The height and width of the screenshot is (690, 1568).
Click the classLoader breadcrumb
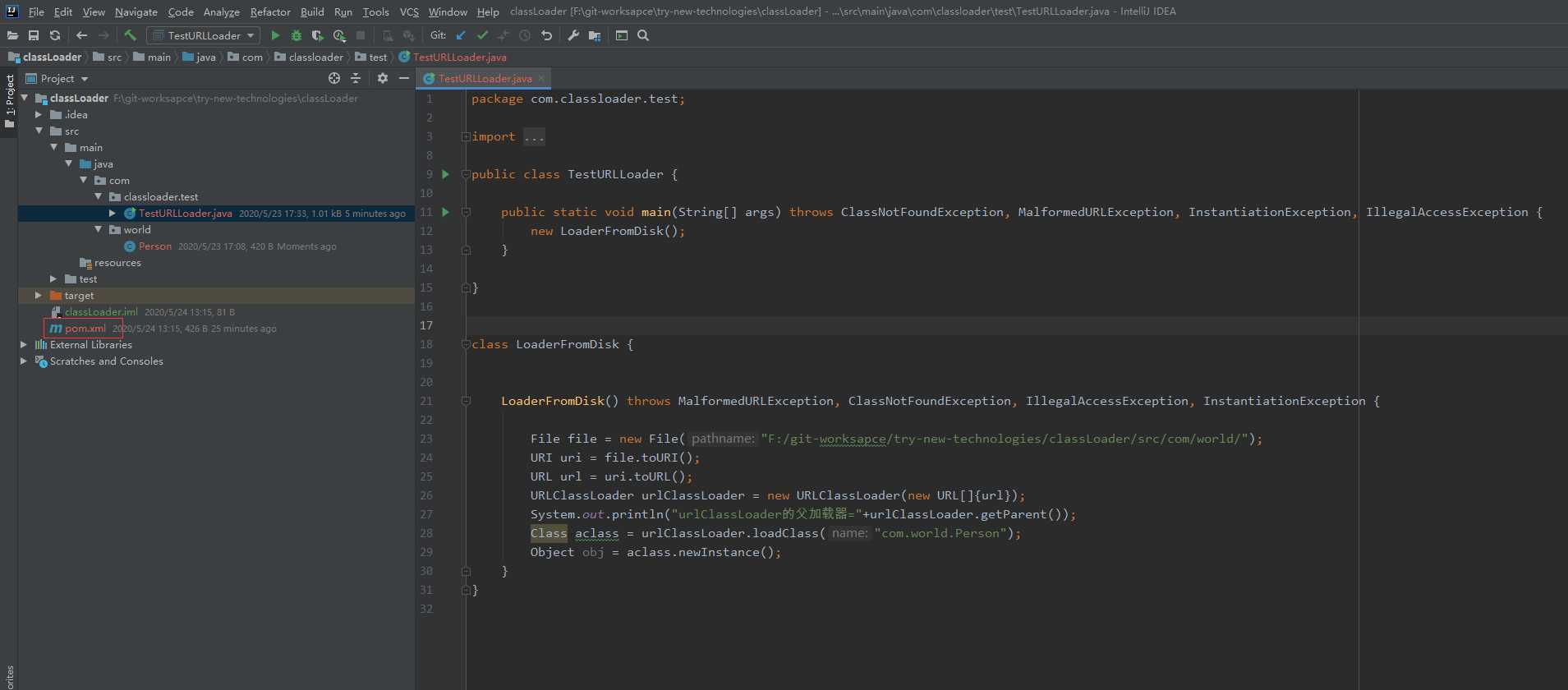click(45, 57)
